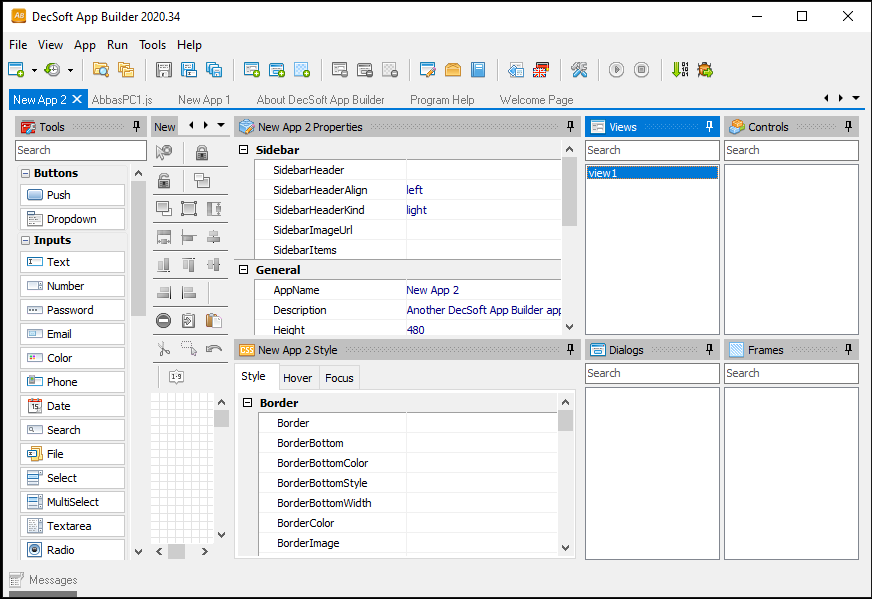
Task: Toggle pin on New App 2 Style panel
Action: coord(570,349)
